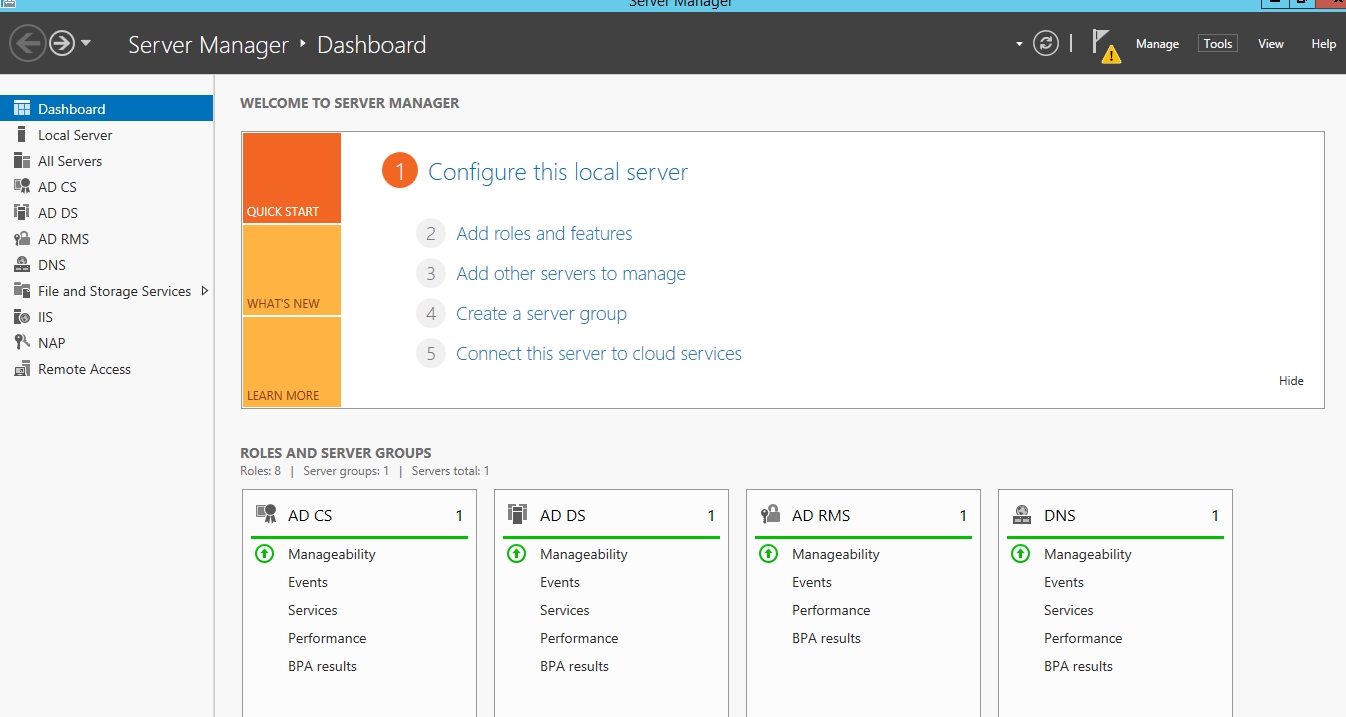
Task: Click the IIS sidebar icon
Action: coord(22,316)
